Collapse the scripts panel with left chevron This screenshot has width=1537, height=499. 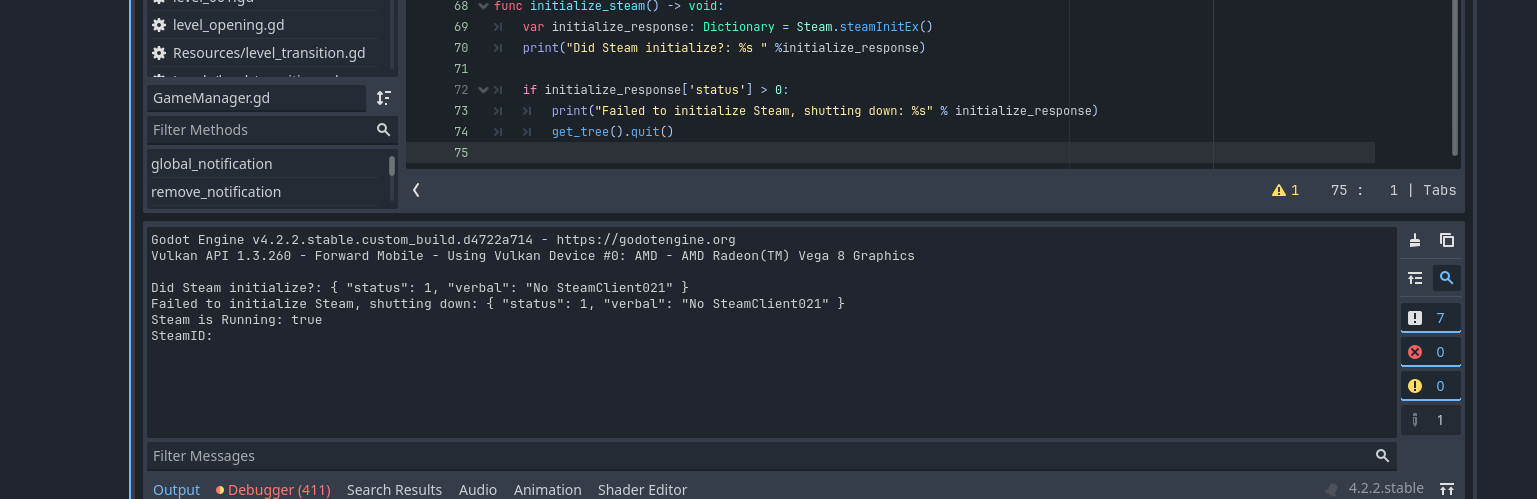pyautogui.click(x=416, y=190)
